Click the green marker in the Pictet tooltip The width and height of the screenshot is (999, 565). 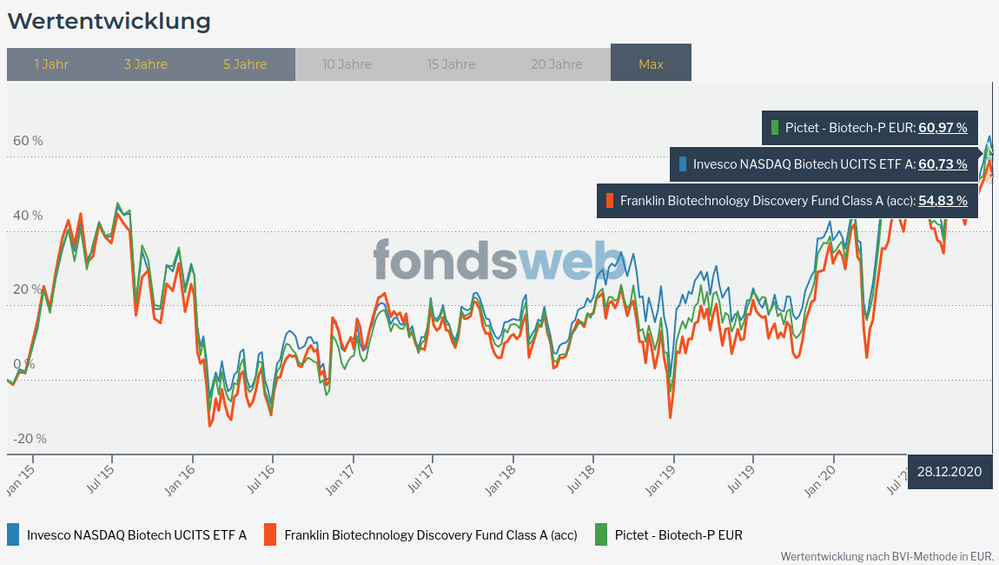point(774,128)
